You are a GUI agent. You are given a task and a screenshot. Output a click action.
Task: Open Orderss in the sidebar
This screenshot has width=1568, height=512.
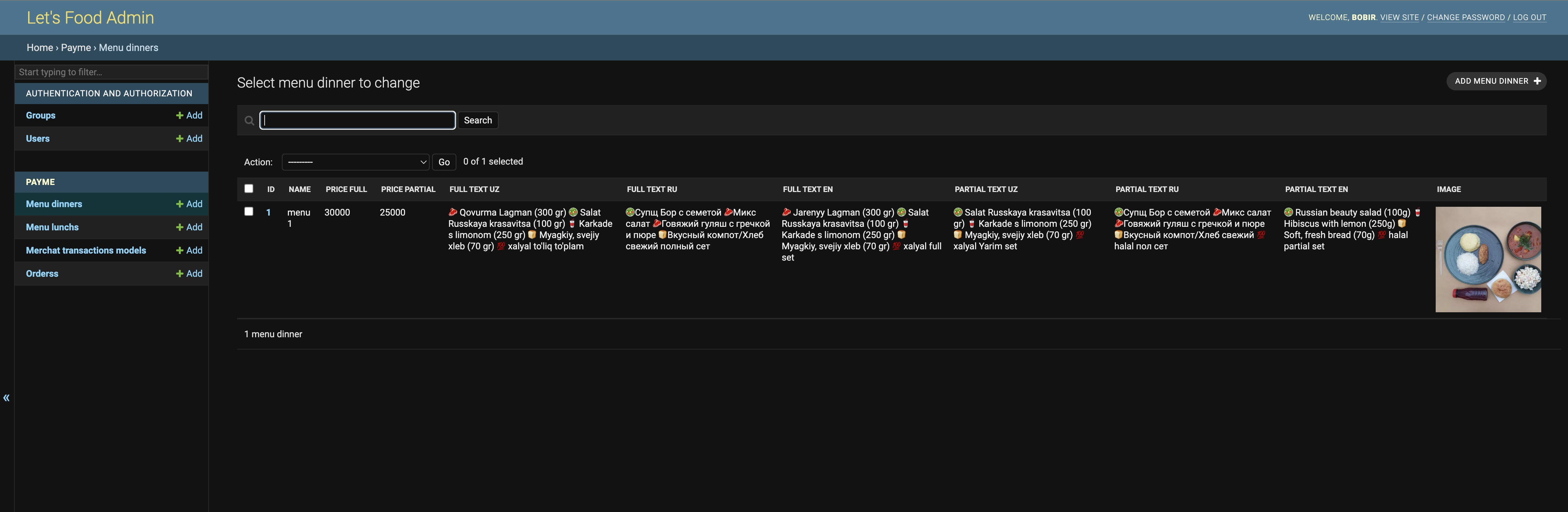coord(42,274)
